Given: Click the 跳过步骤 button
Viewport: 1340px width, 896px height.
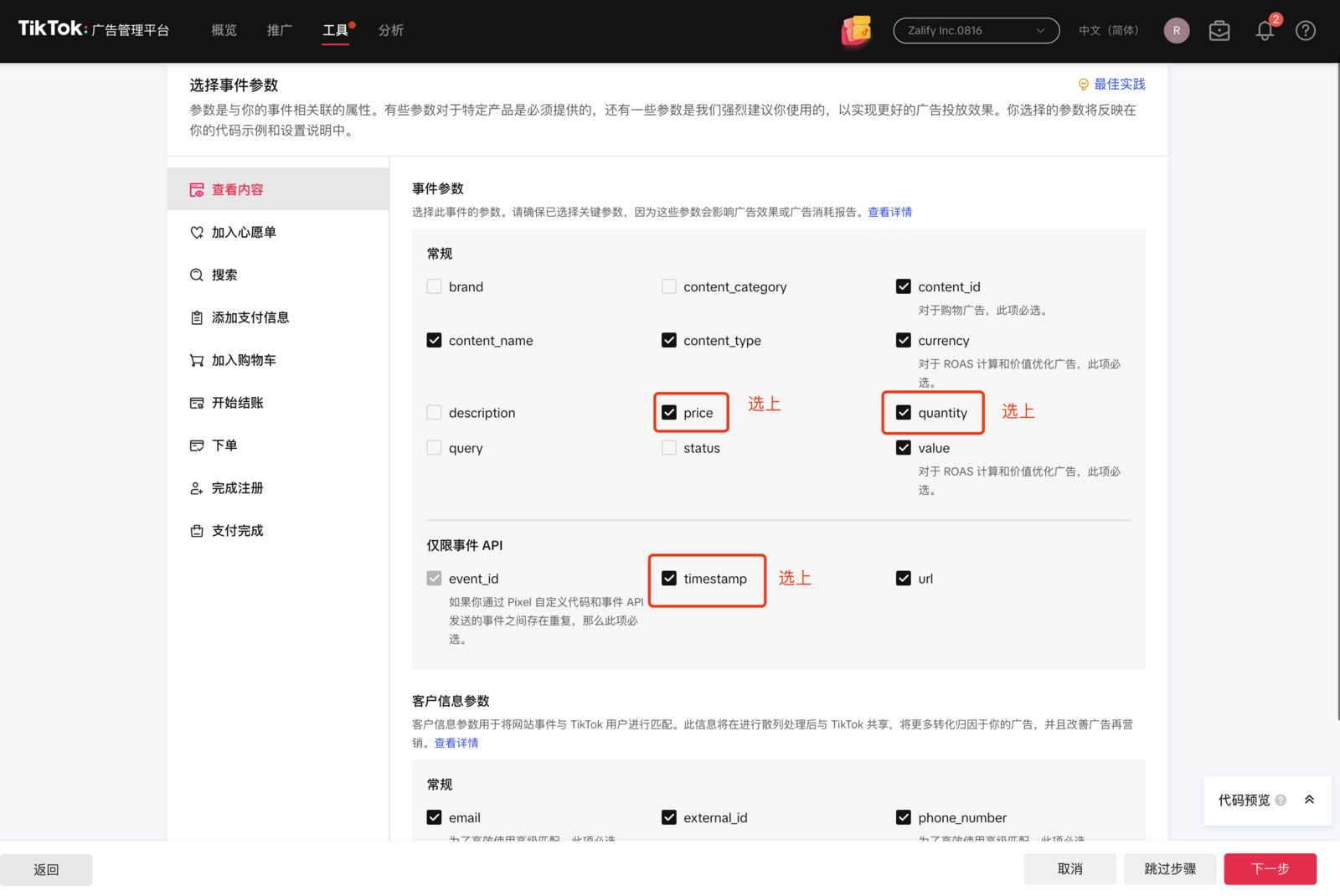Looking at the screenshot, I should pos(1169,869).
